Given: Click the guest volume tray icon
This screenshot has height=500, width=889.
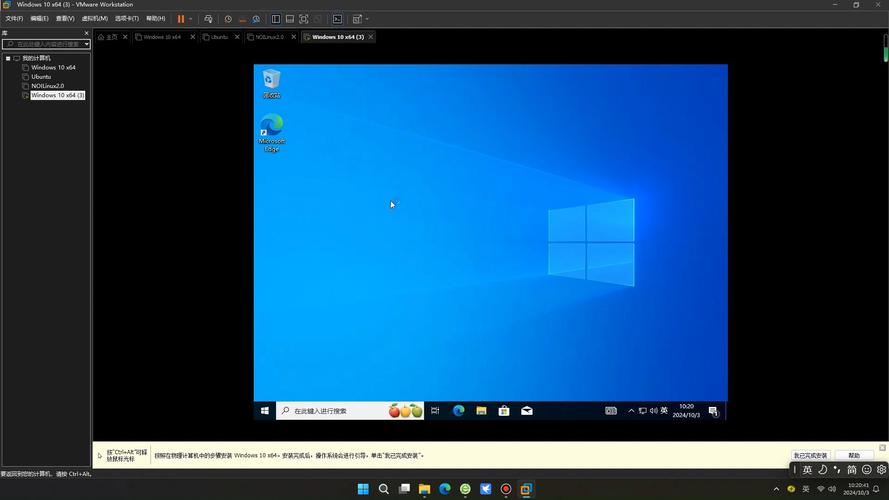Looking at the screenshot, I should (653, 410).
